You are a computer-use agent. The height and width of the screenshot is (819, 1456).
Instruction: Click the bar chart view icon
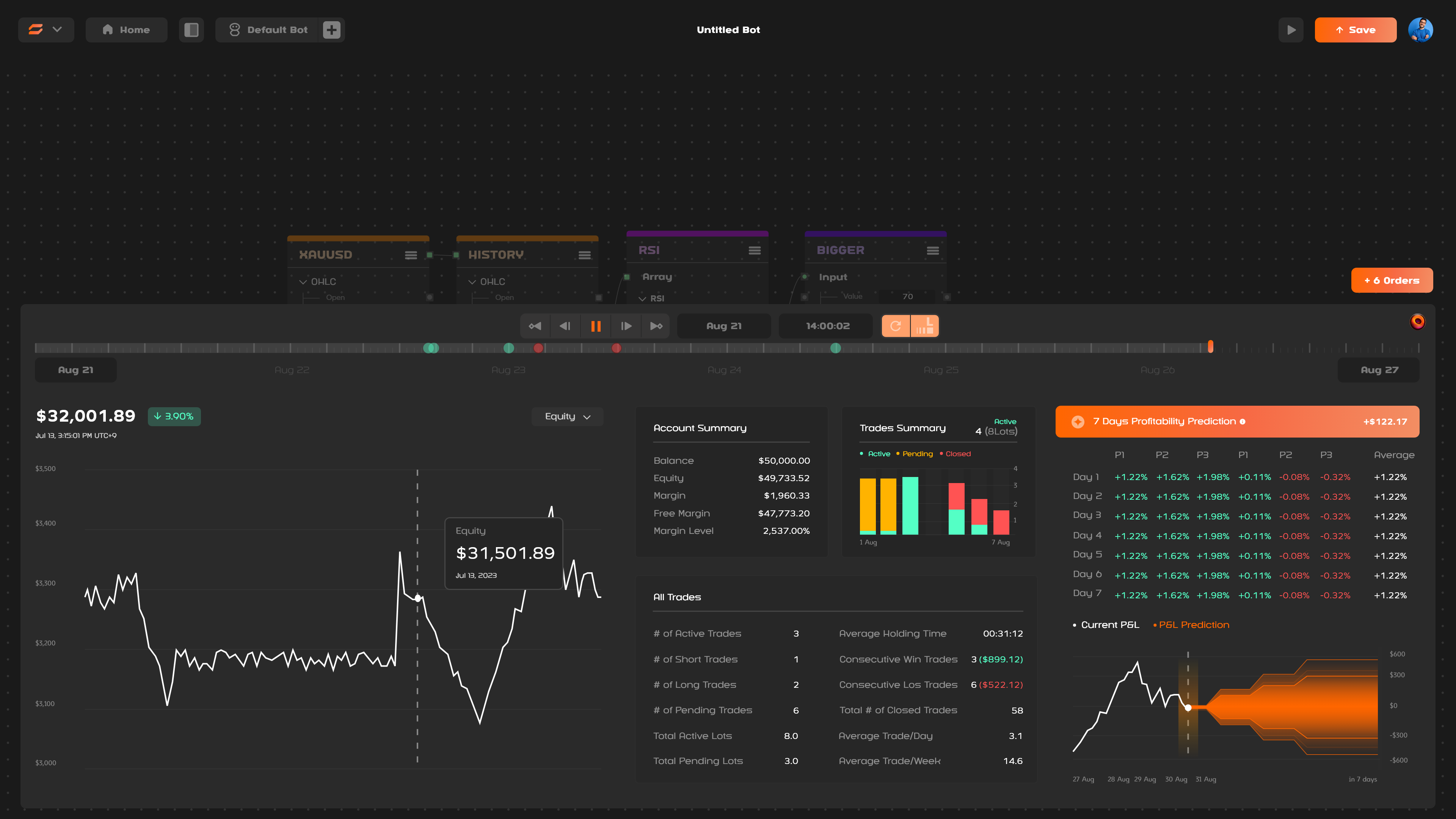pos(925,326)
